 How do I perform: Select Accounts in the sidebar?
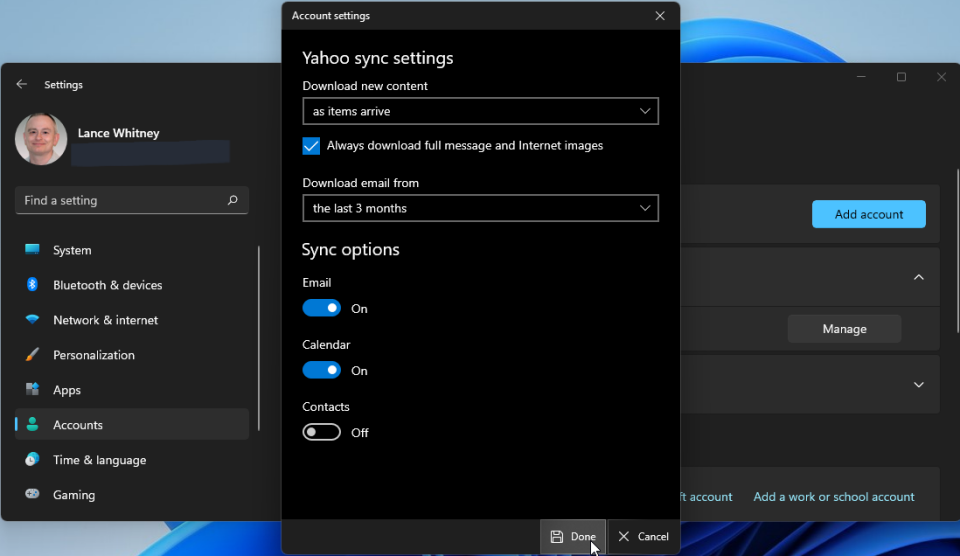78,425
